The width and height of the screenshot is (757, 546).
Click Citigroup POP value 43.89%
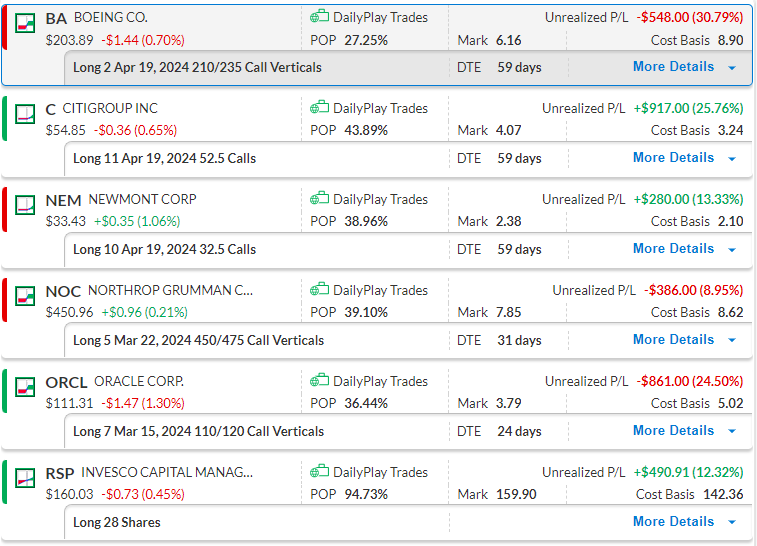(366, 130)
